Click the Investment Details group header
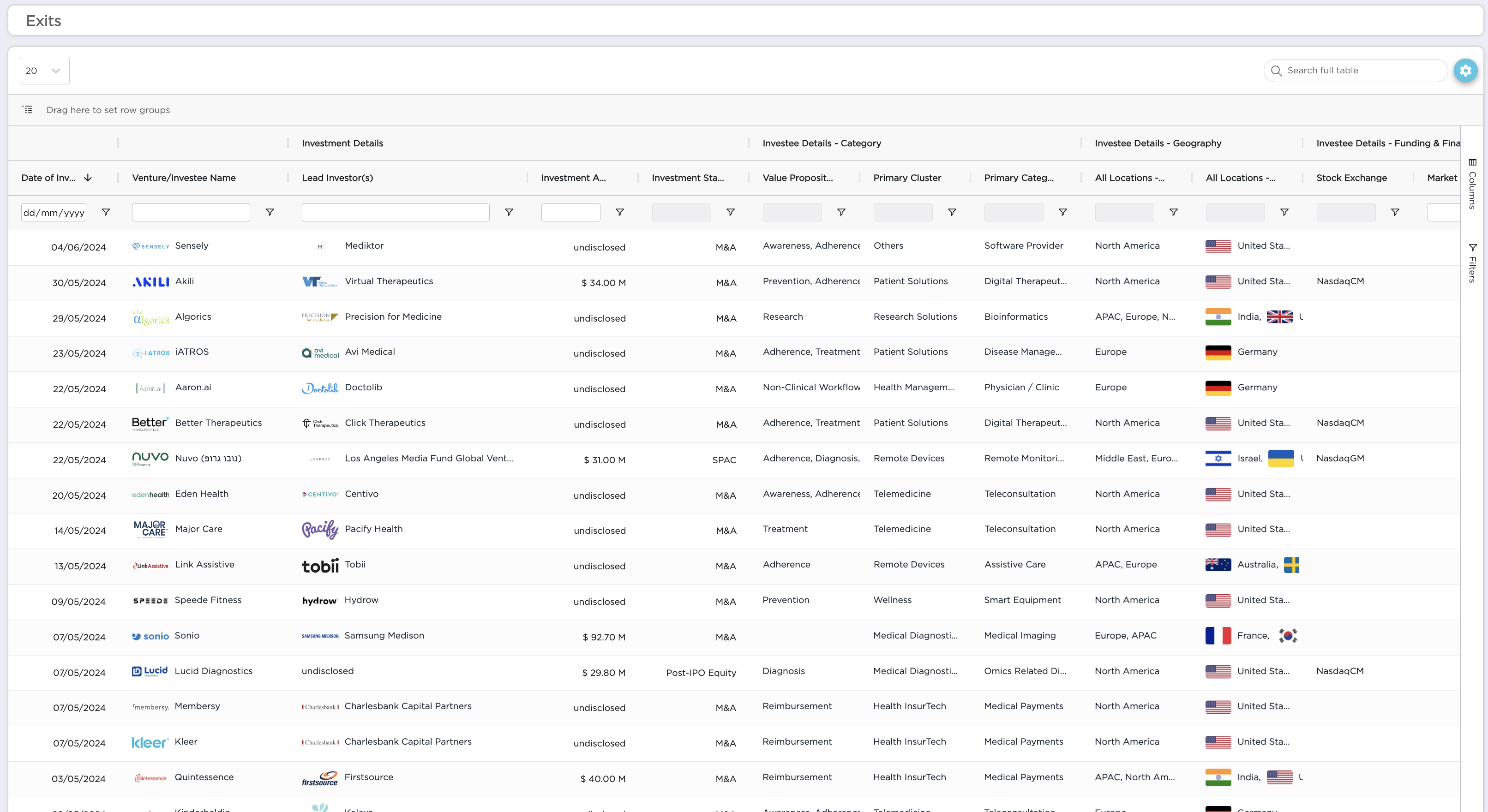 pos(342,143)
